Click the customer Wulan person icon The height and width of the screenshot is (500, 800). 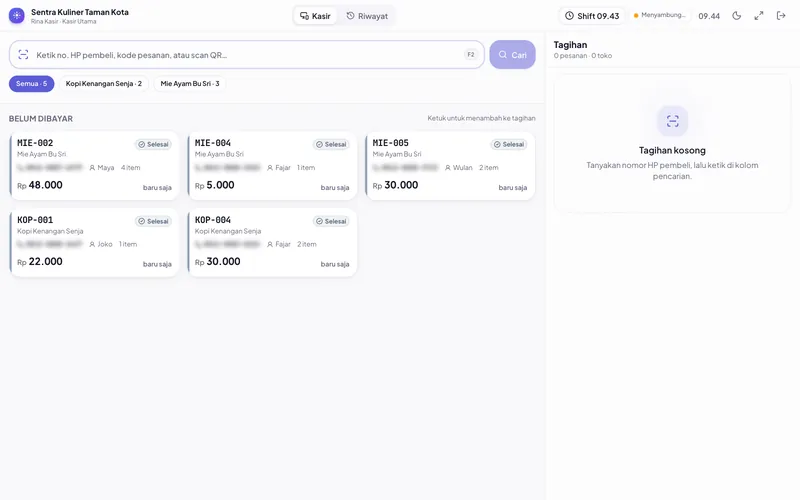coord(447,168)
